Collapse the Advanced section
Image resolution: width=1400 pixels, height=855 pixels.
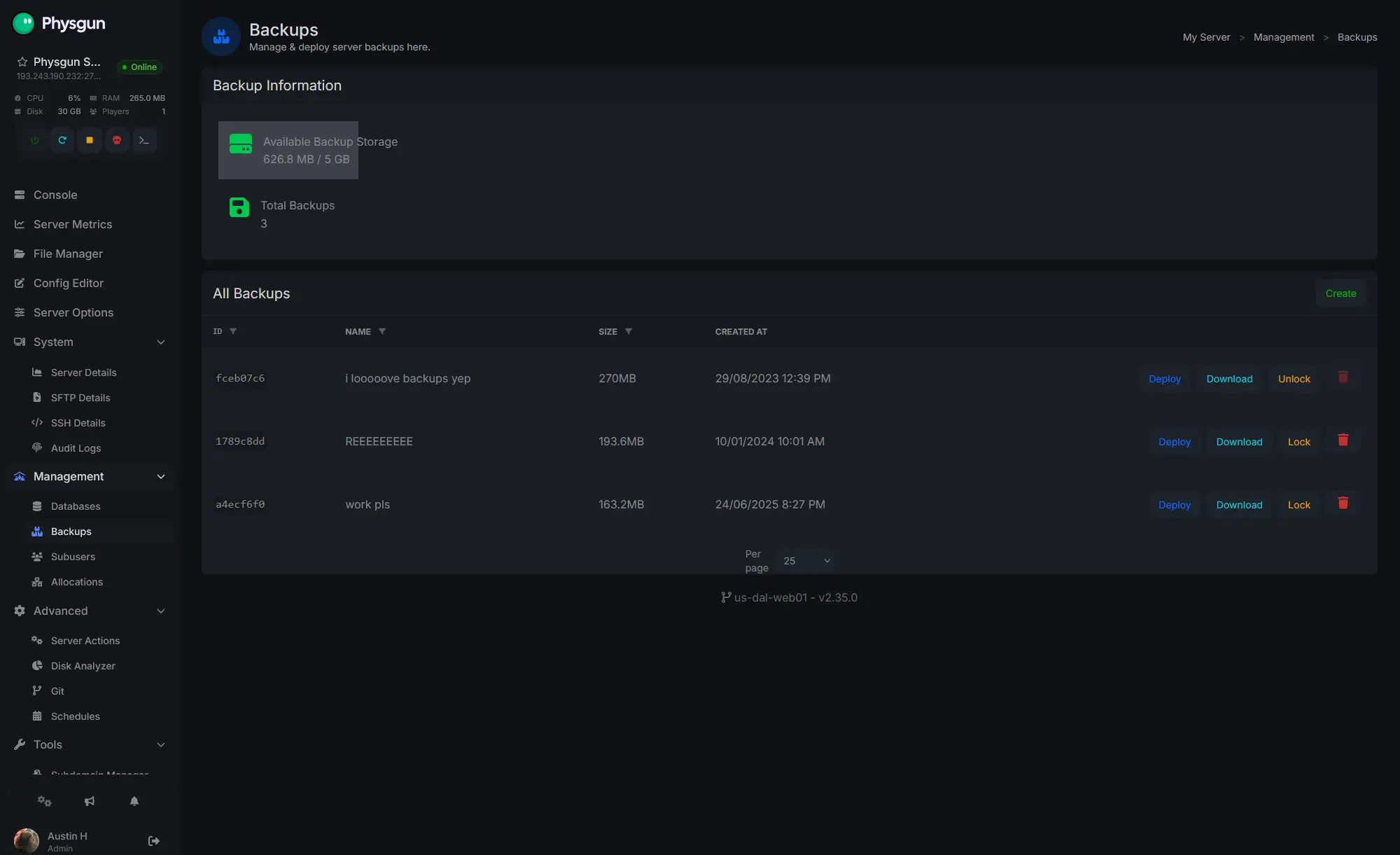pos(90,611)
